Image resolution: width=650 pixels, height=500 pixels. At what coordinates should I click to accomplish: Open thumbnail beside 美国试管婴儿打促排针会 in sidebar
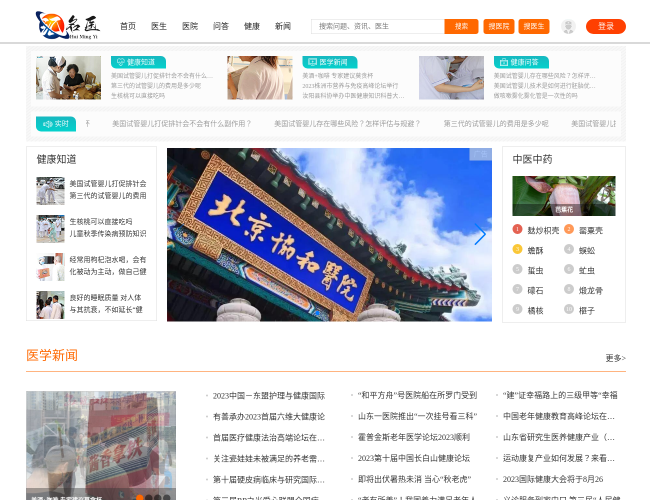[50, 191]
